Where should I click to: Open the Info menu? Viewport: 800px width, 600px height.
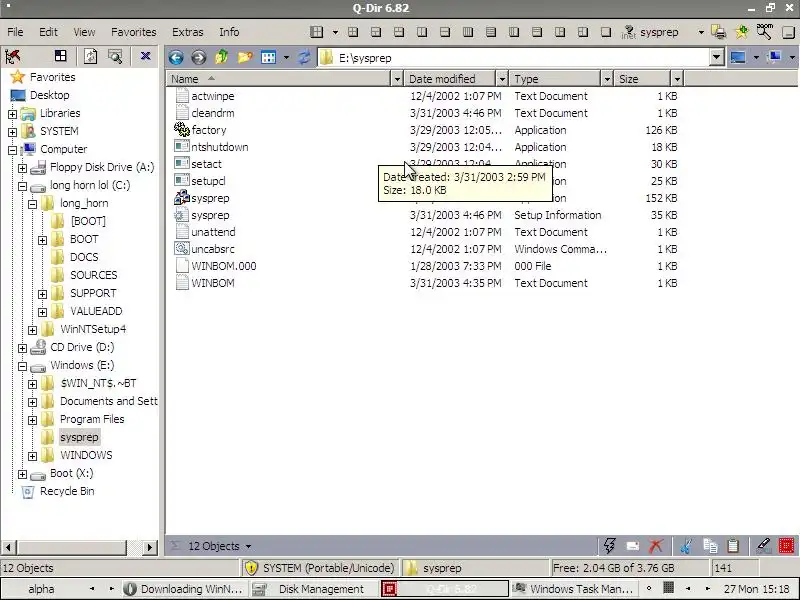point(229,32)
